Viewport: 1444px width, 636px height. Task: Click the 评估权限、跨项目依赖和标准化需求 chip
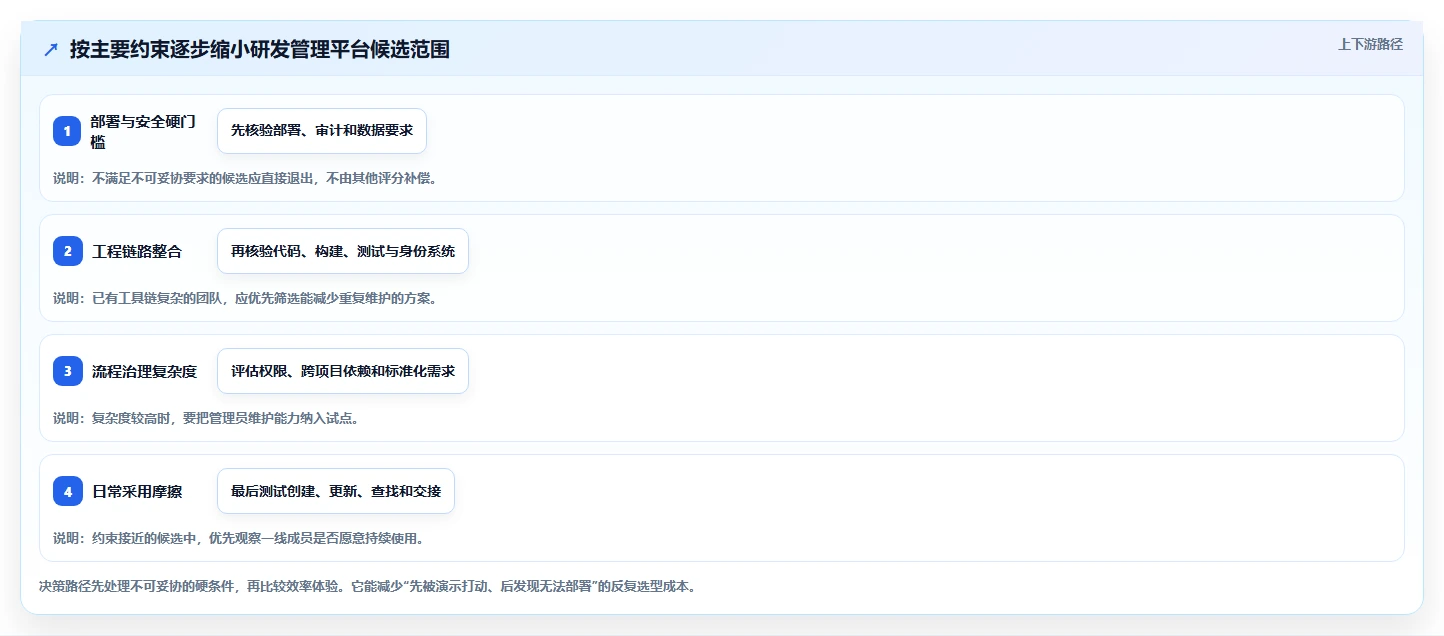[x=343, y=371]
